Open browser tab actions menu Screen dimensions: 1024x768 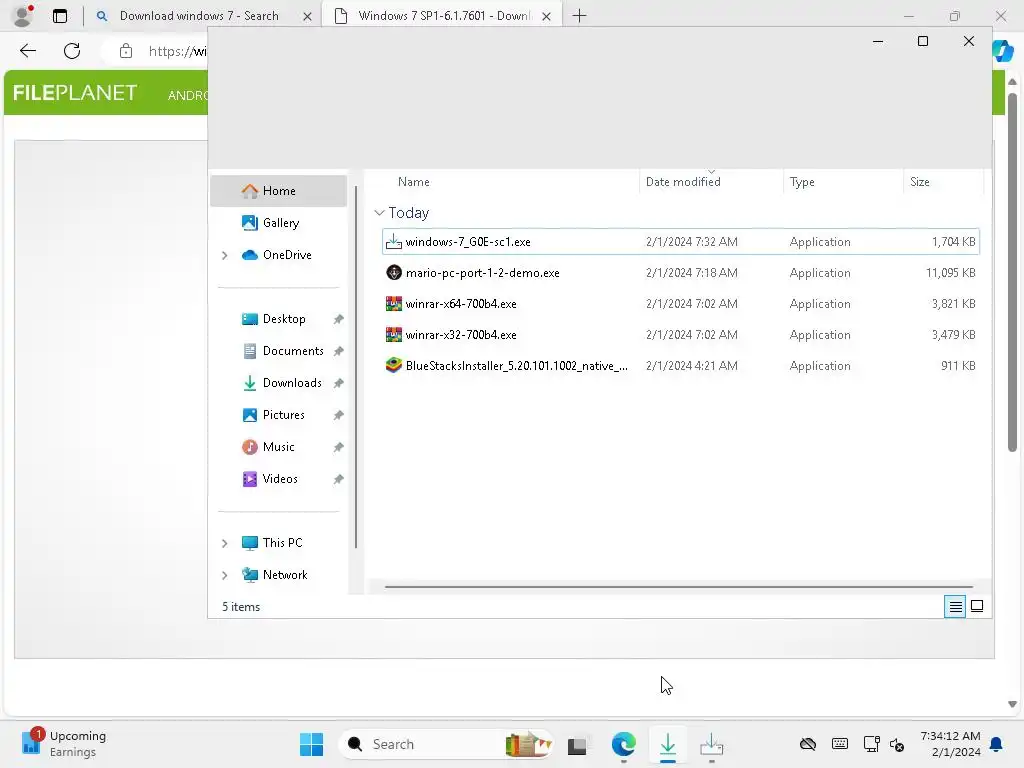(x=60, y=16)
